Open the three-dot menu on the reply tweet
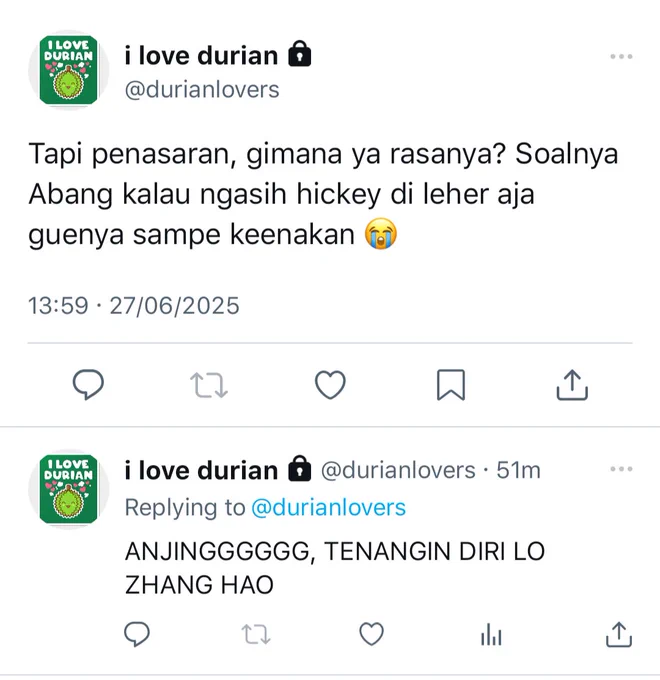The width and height of the screenshot is (660, 680). [x=621, y=469]
